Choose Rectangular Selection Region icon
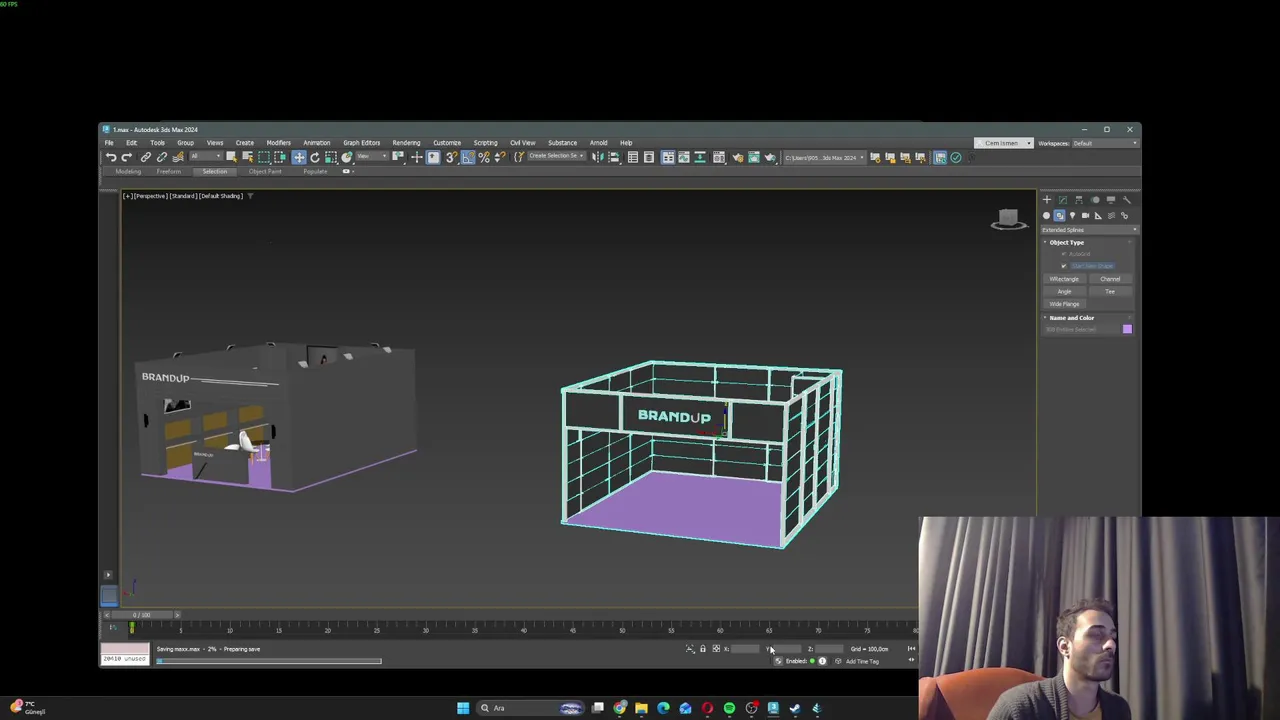 pyautogui.click(x=264, y=157)
